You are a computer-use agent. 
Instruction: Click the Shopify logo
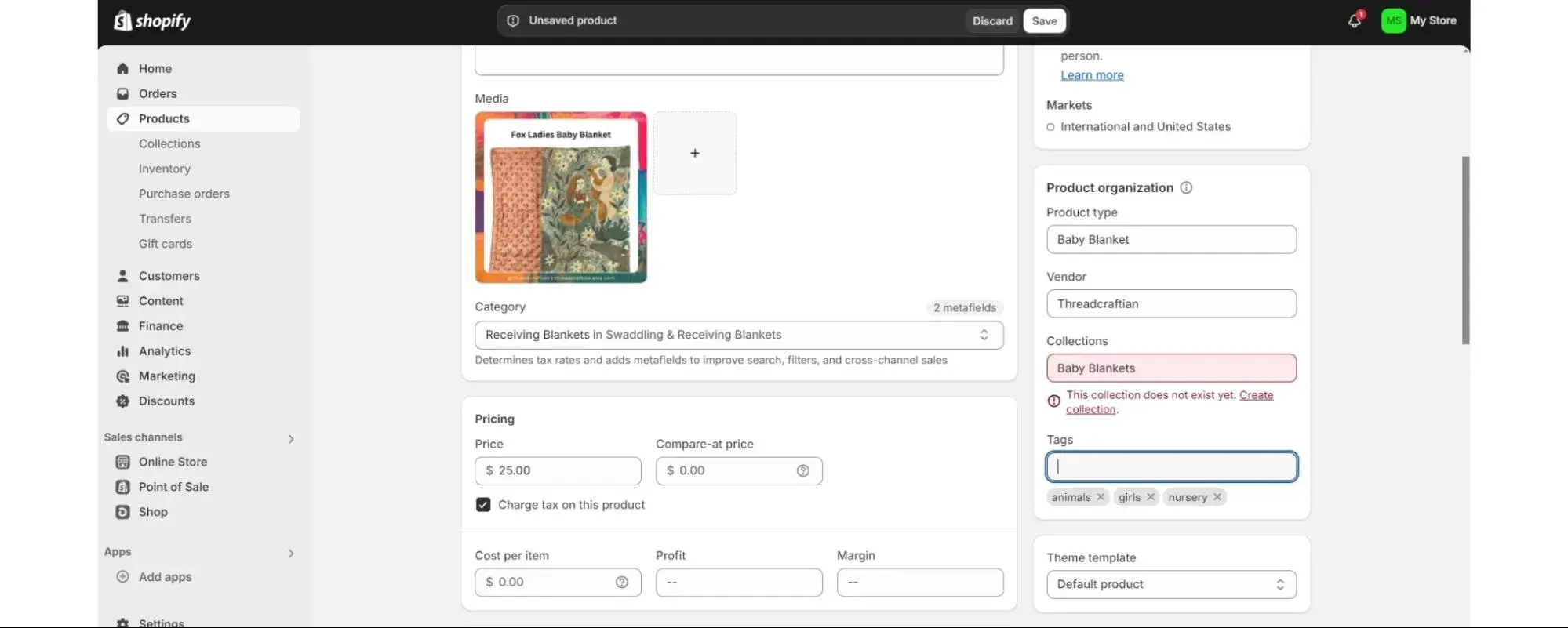click(x=152, y=21)
